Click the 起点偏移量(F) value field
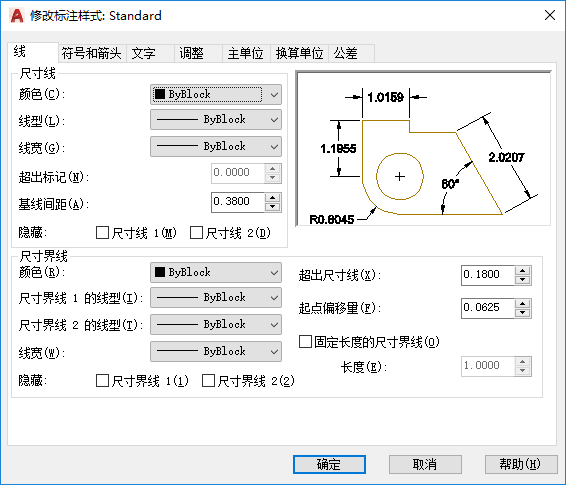Image resolution: width=566 pixels, height=485 pixels. pos(488,308)
